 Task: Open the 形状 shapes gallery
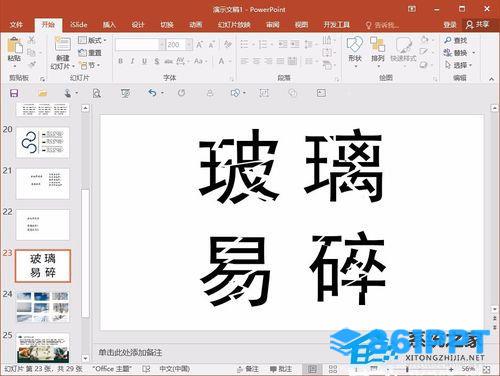click(355, 51)
